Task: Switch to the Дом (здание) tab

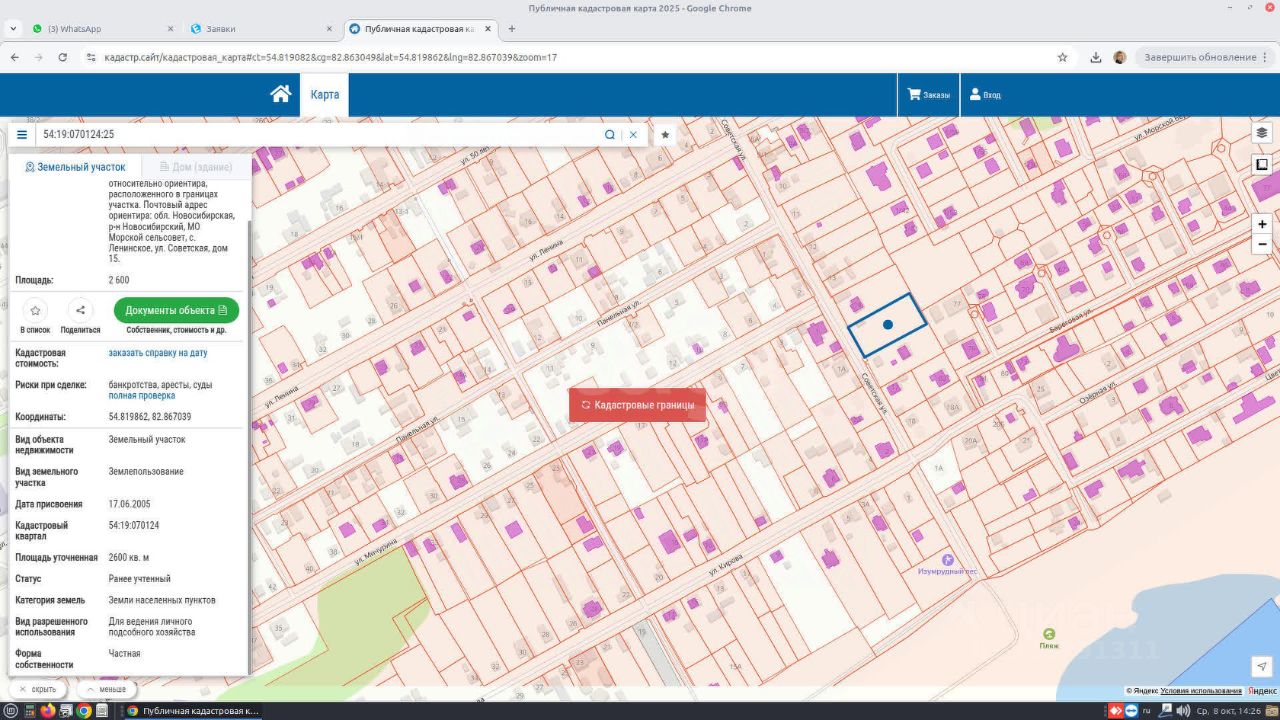Action: click(x=195, y=167)
